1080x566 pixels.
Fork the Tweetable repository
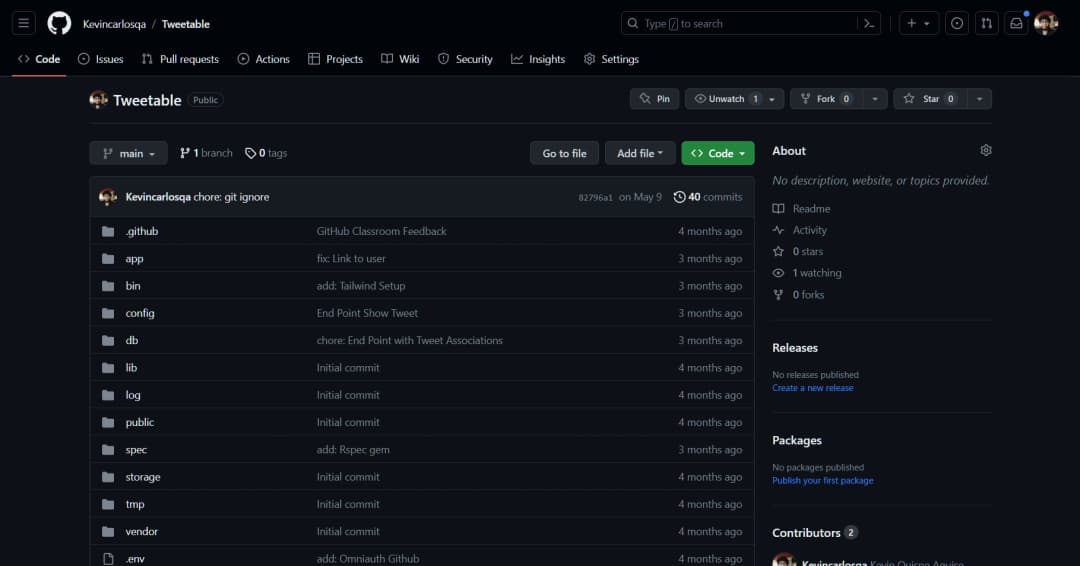tap(826, 98)
